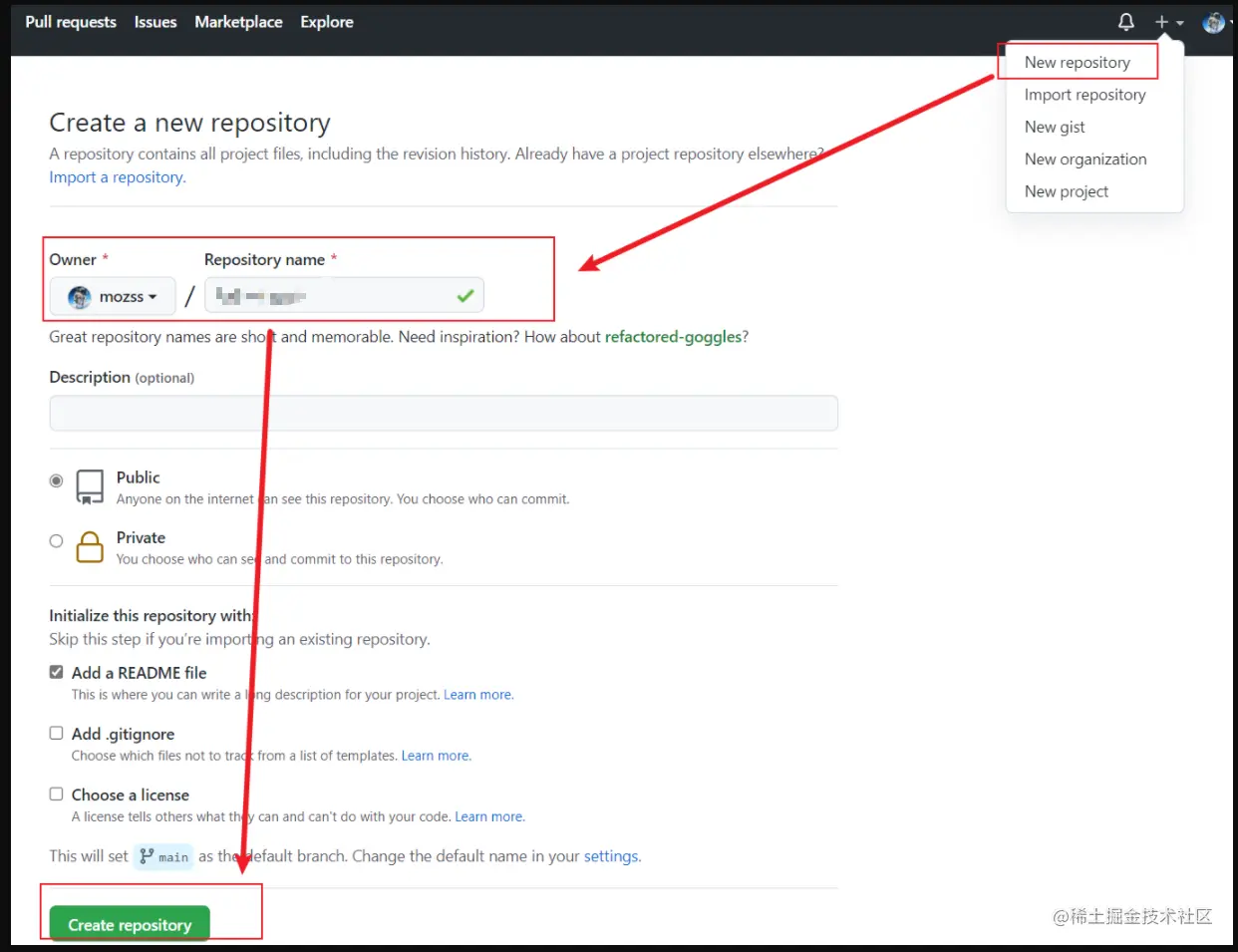The image size is (1238, 952).
Task: Open Learn more link for README
Action: tap(478, 695)
